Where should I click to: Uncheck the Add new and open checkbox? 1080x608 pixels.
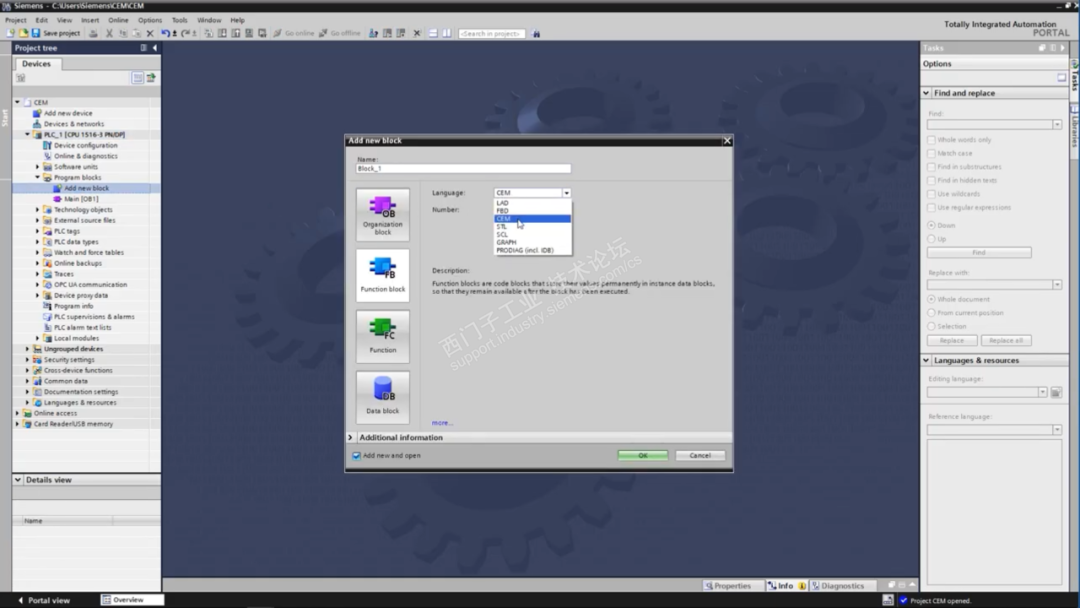356,456
